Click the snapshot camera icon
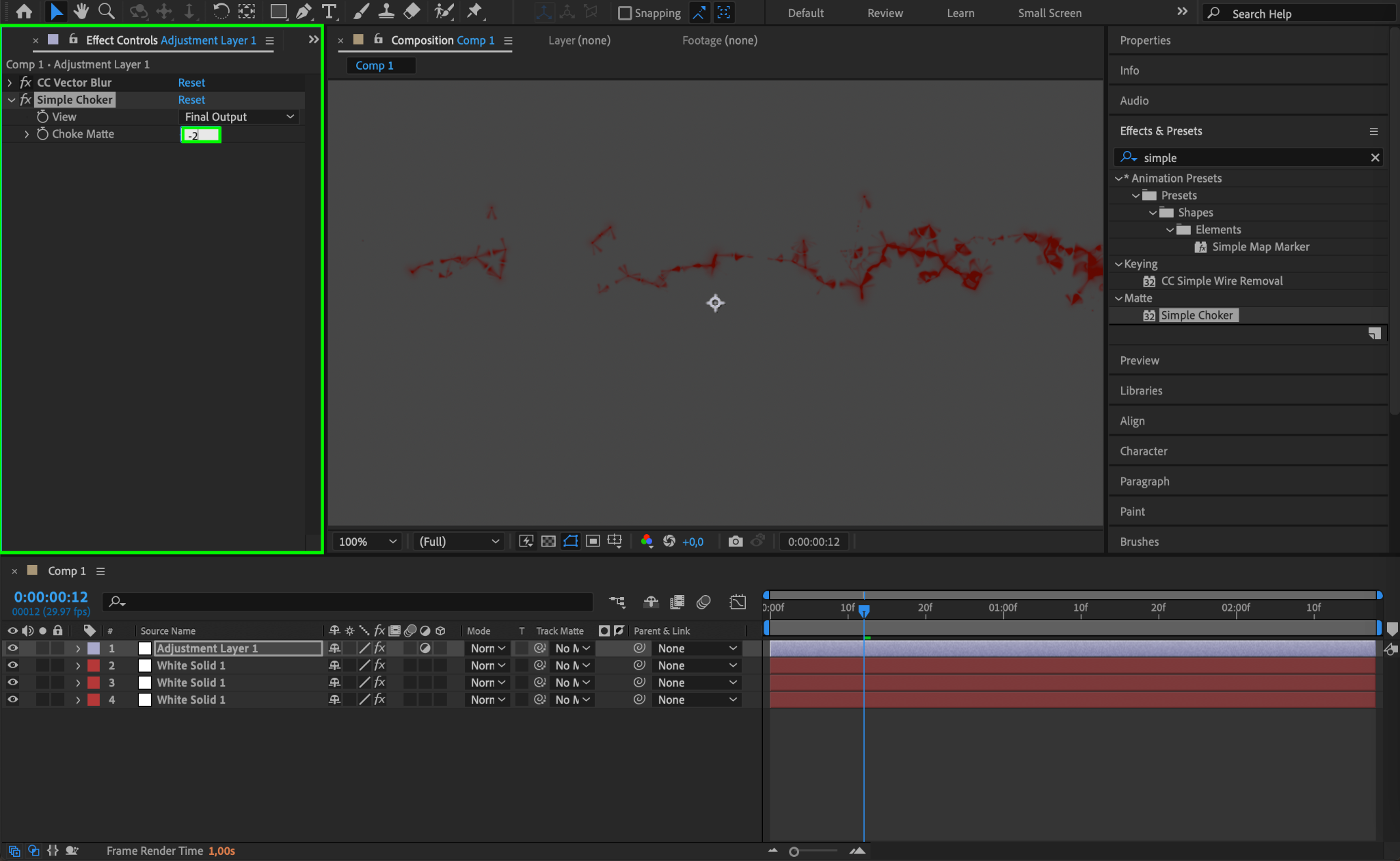This screenshot has height=861, width=1400. pyautogui.click(x=735, y=542)
